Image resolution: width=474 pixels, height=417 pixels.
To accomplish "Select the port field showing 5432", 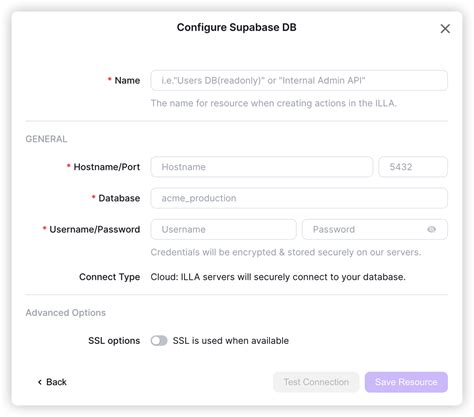I will click(x=413, y=167).
